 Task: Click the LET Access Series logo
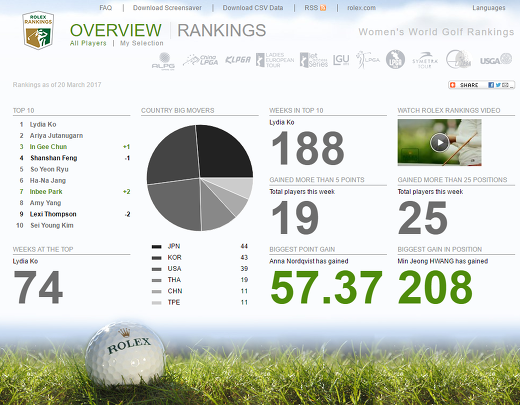coord(314,60)
